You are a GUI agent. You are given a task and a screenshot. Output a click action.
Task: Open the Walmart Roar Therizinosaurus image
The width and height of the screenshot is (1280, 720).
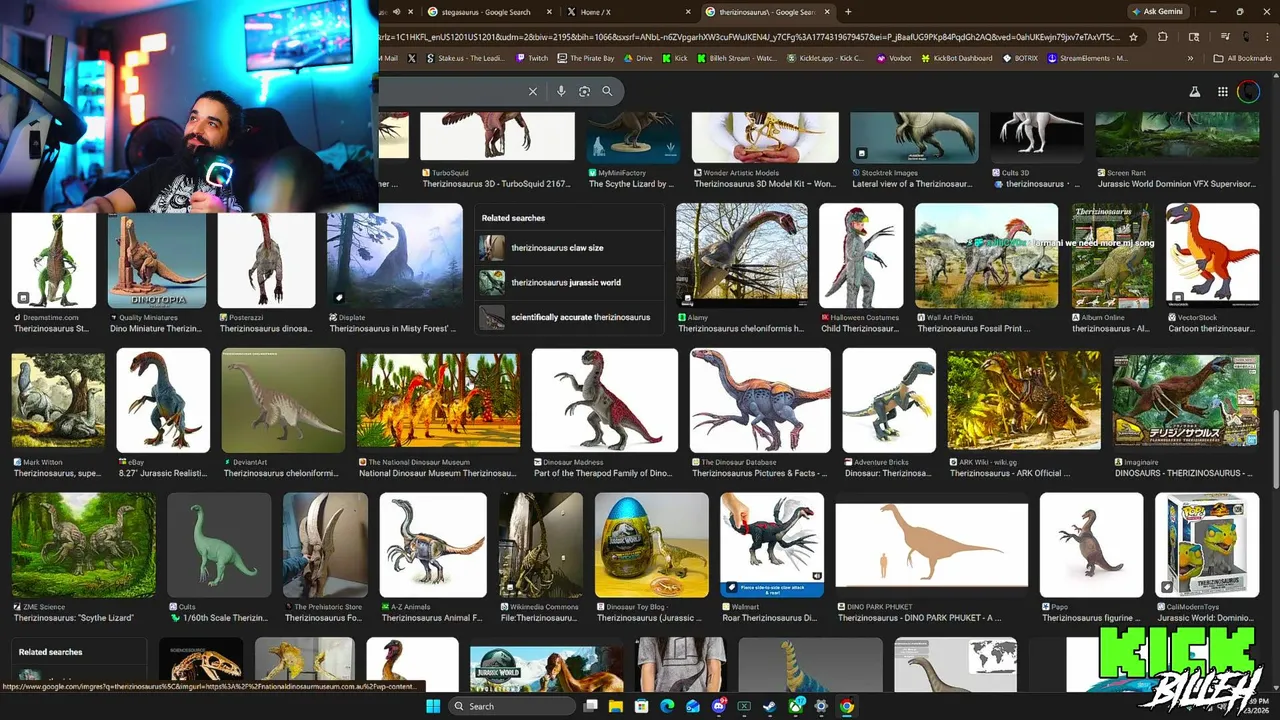point(772,545)
